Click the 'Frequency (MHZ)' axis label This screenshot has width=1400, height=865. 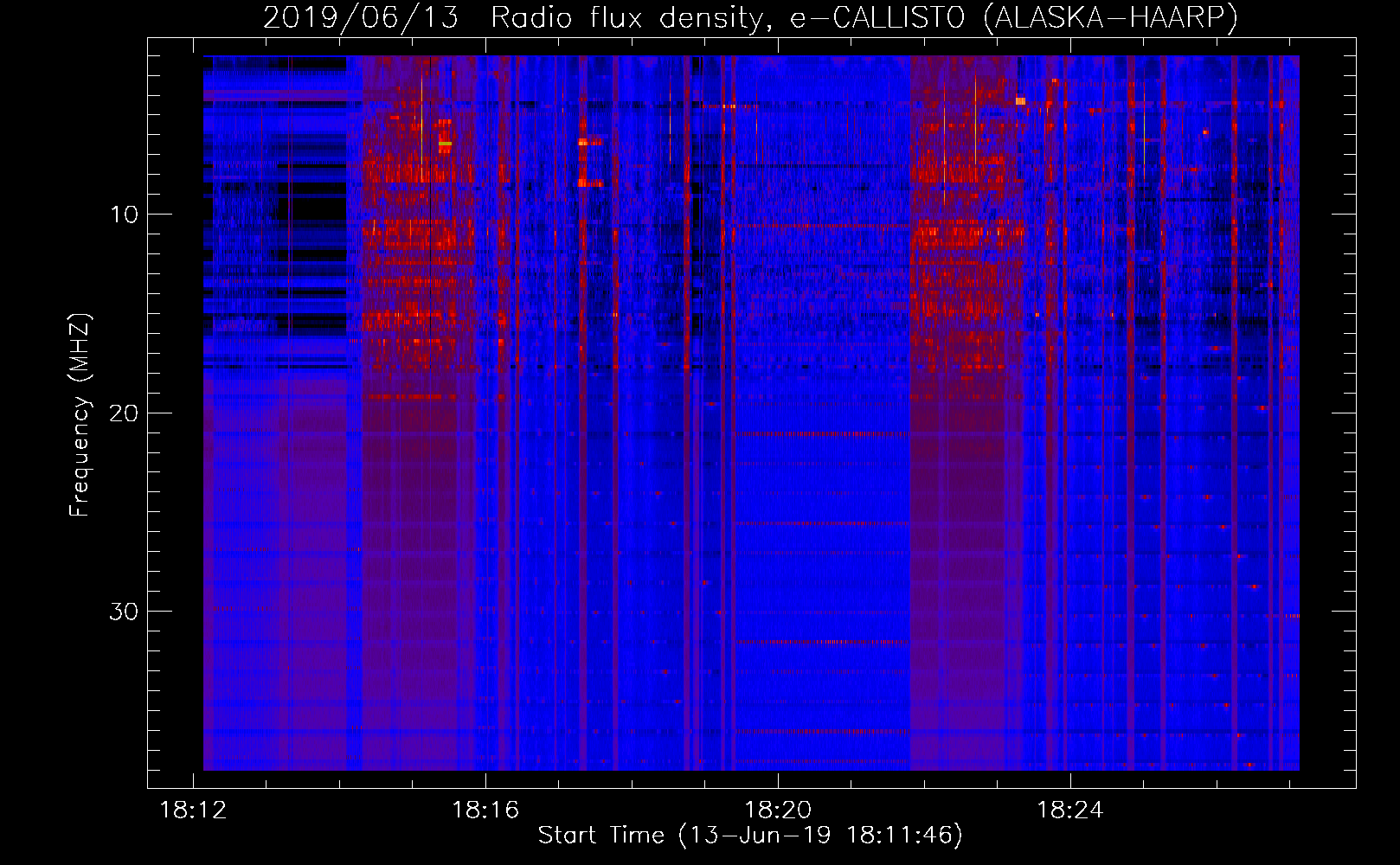coord(80,415)
